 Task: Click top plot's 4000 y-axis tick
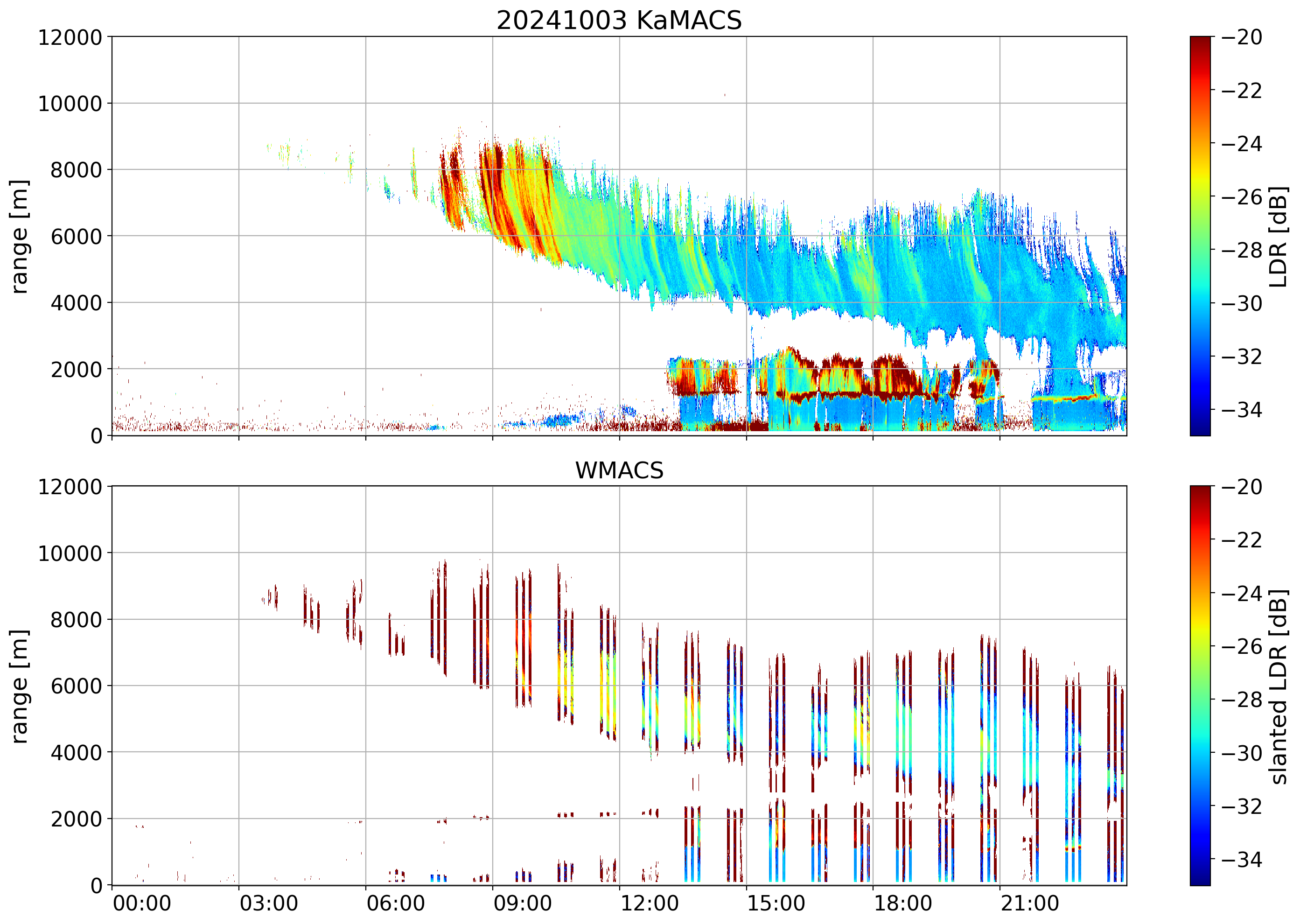click(x=76, y=303)
